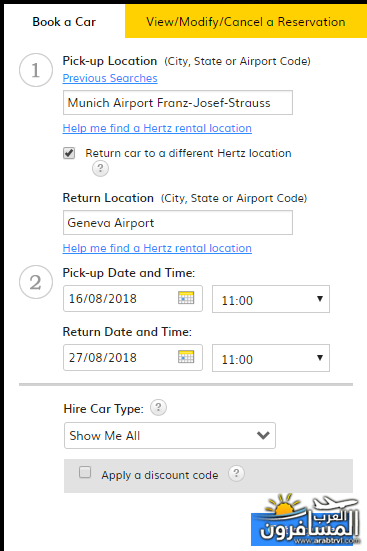Click help icon beside Apply a discount code

236,474
